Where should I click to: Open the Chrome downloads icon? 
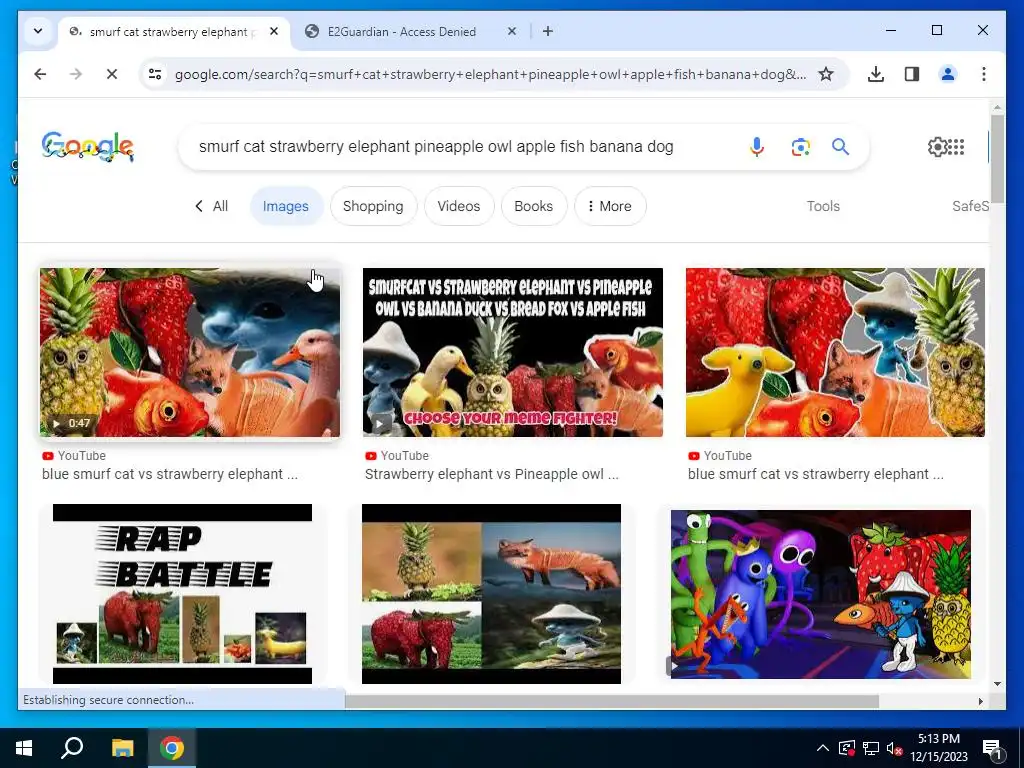(x=876, y=74)
